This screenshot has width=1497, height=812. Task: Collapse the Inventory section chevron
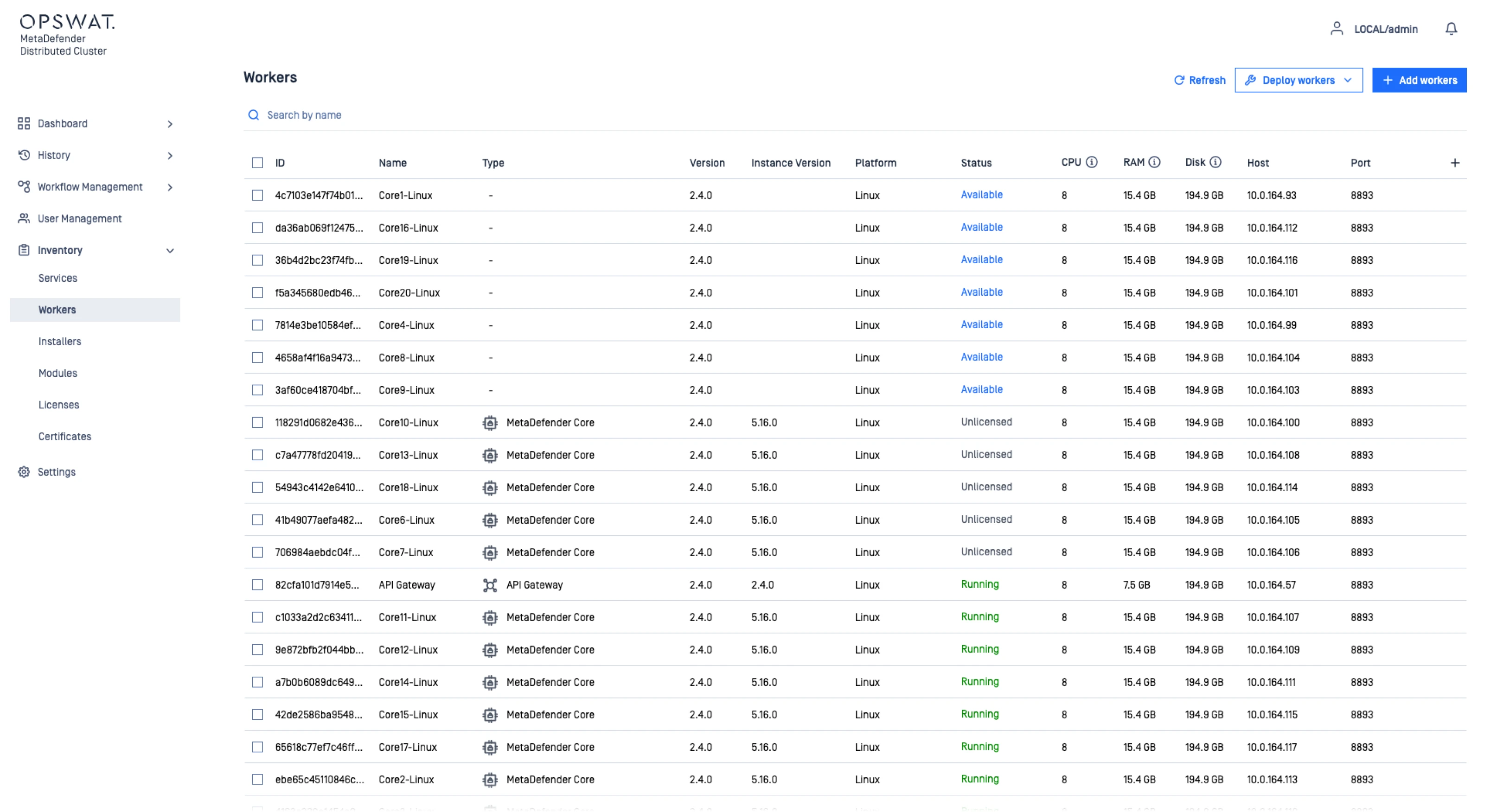[x=170, y=251]
